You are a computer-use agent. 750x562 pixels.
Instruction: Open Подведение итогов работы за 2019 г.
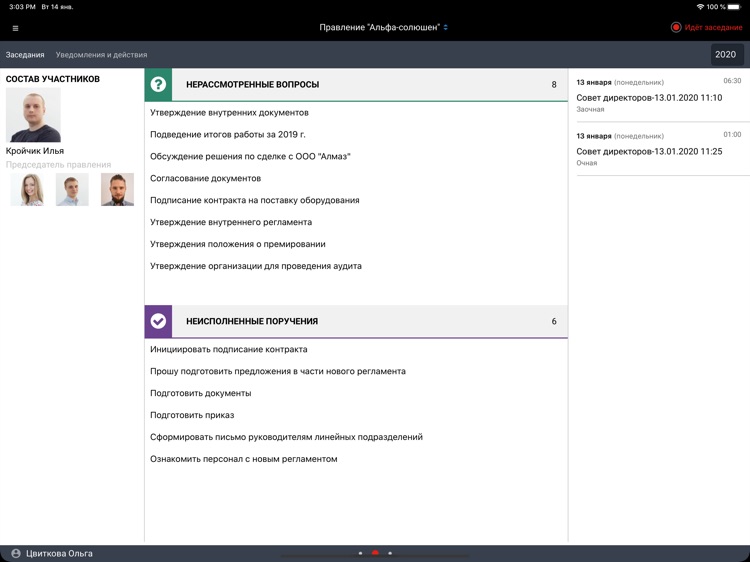point(228,134)
